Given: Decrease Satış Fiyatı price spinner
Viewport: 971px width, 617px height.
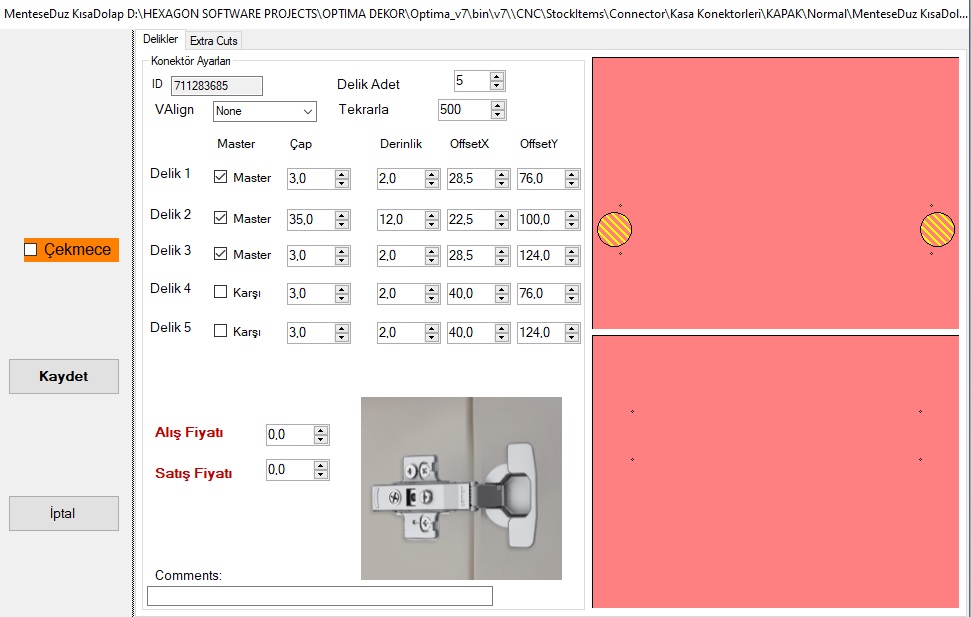Looking at the screenshot, I should coord(320,475).
